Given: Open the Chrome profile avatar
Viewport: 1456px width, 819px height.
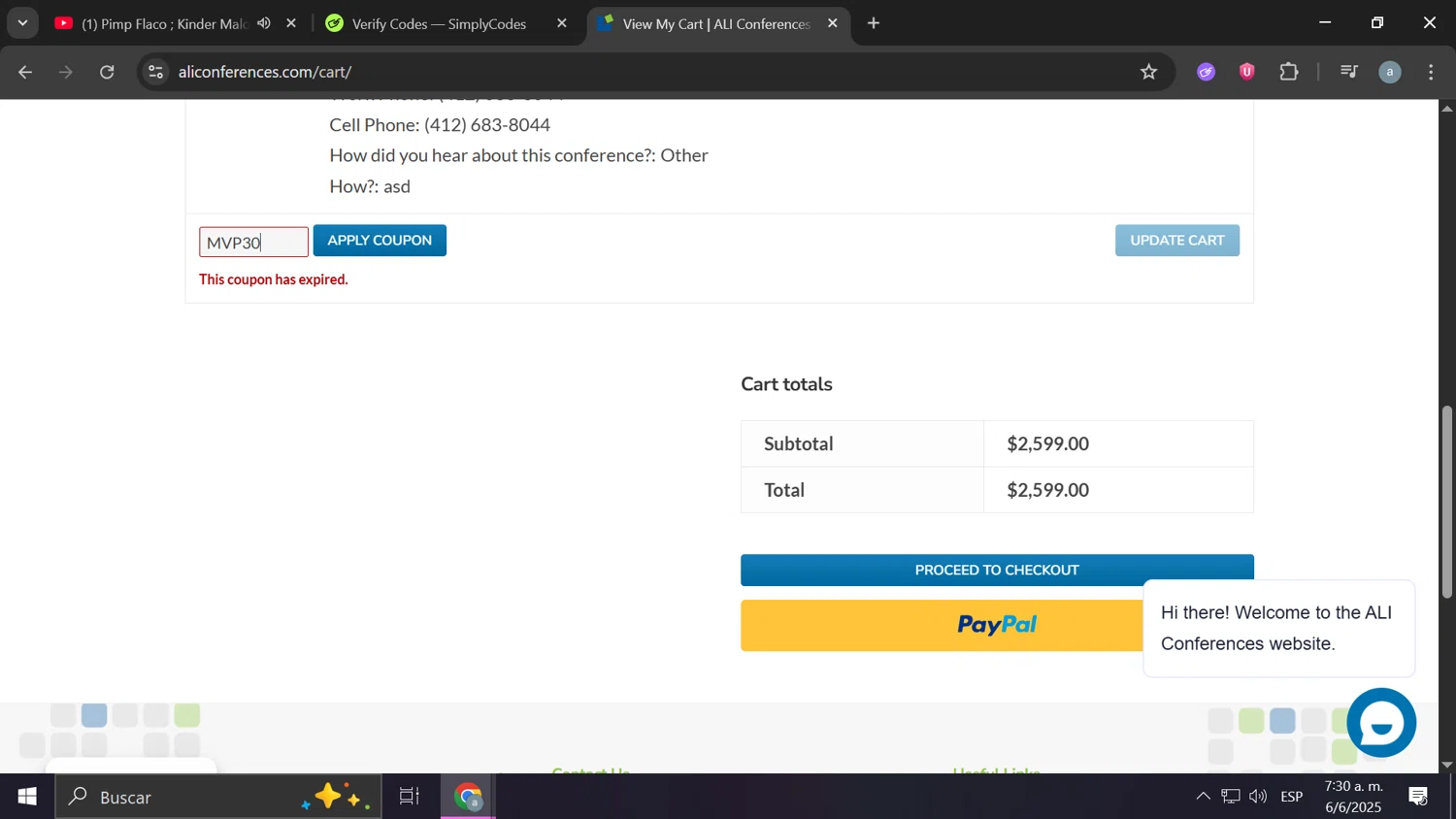Looking at the screenshot, I should pos(1390,72).
